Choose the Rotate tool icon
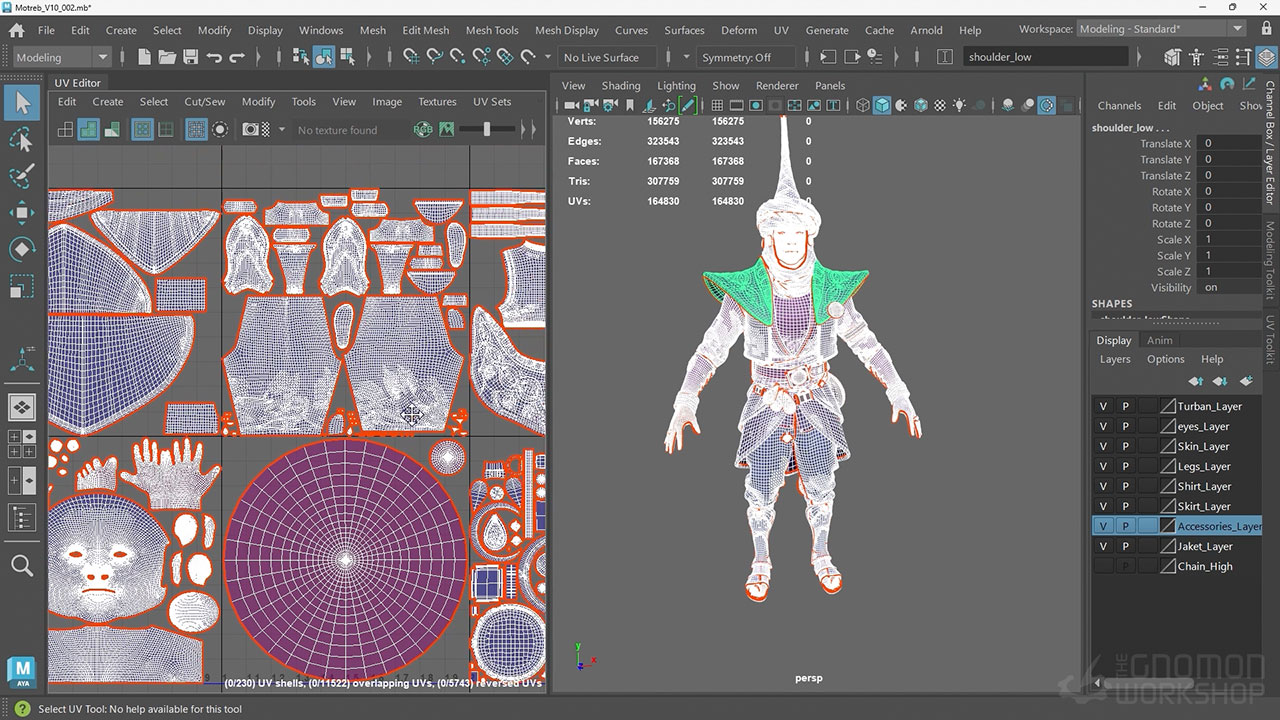Image resolution: width=1280 pixels, height=720 pixels. [22, 249]
